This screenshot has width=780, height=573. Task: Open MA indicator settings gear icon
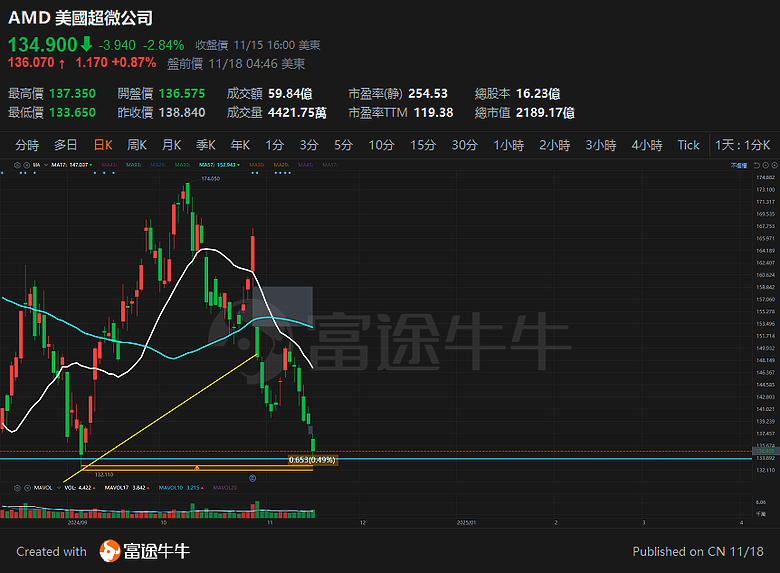[17, 165]
